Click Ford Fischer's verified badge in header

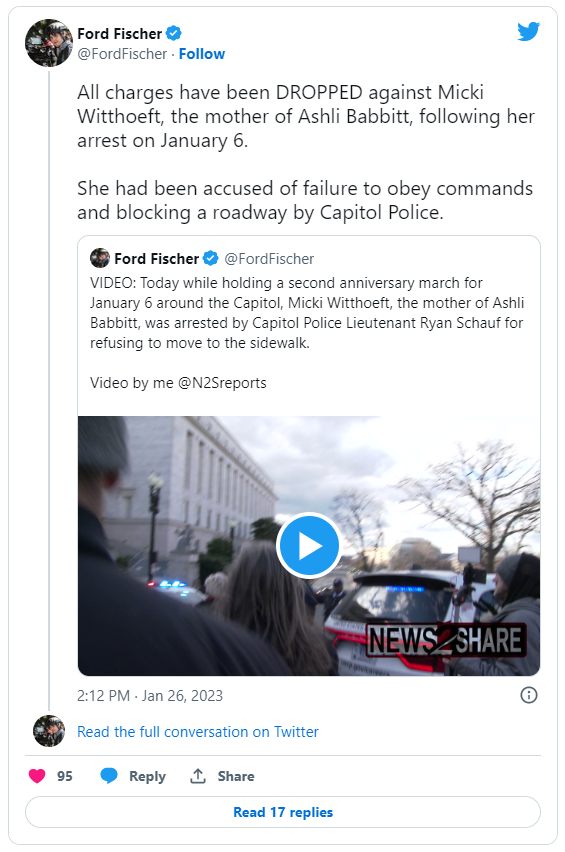pyautogui.click(x=173, y=34)
